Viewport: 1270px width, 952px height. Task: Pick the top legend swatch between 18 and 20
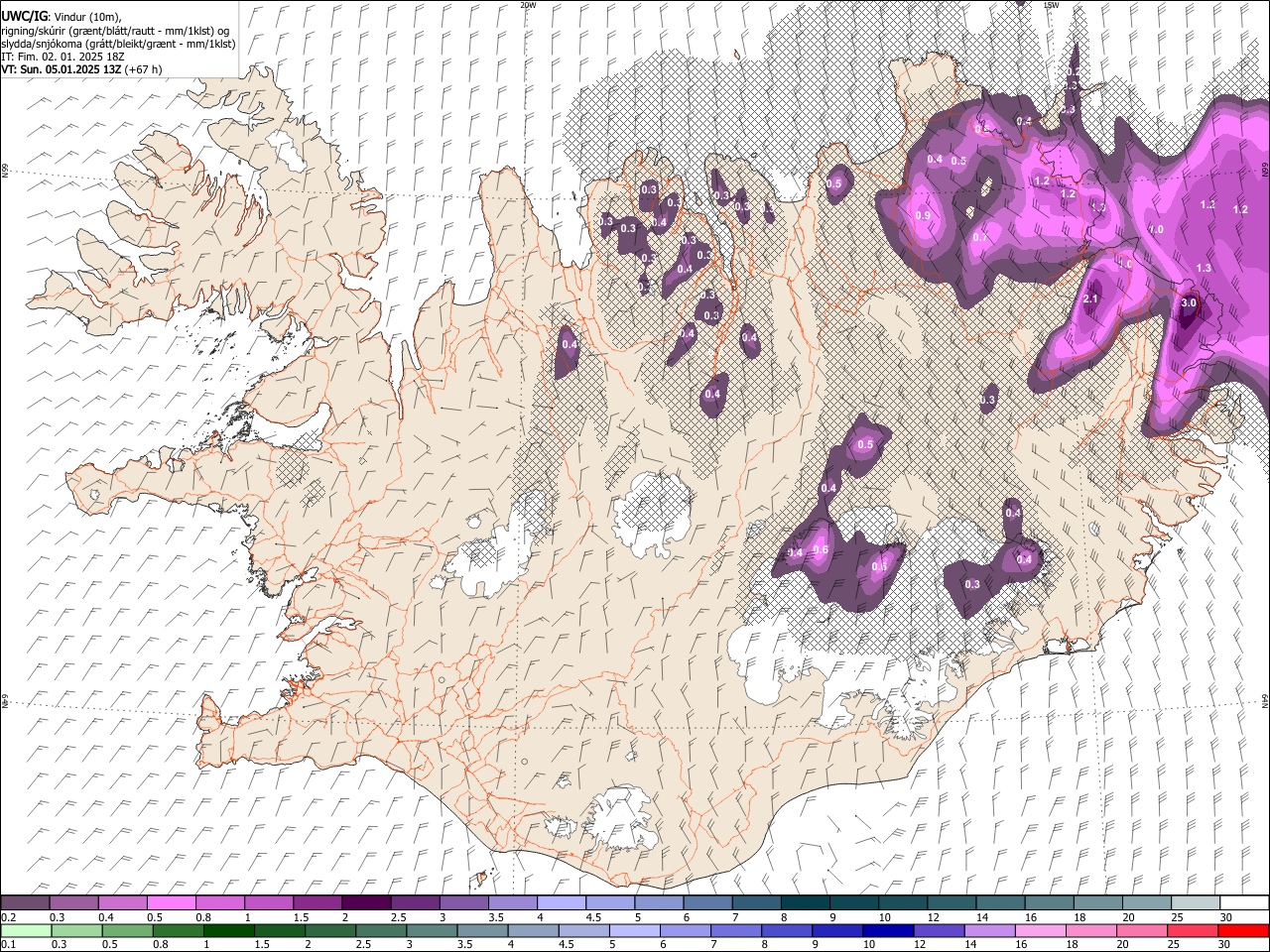click(x=1098, y=903)
